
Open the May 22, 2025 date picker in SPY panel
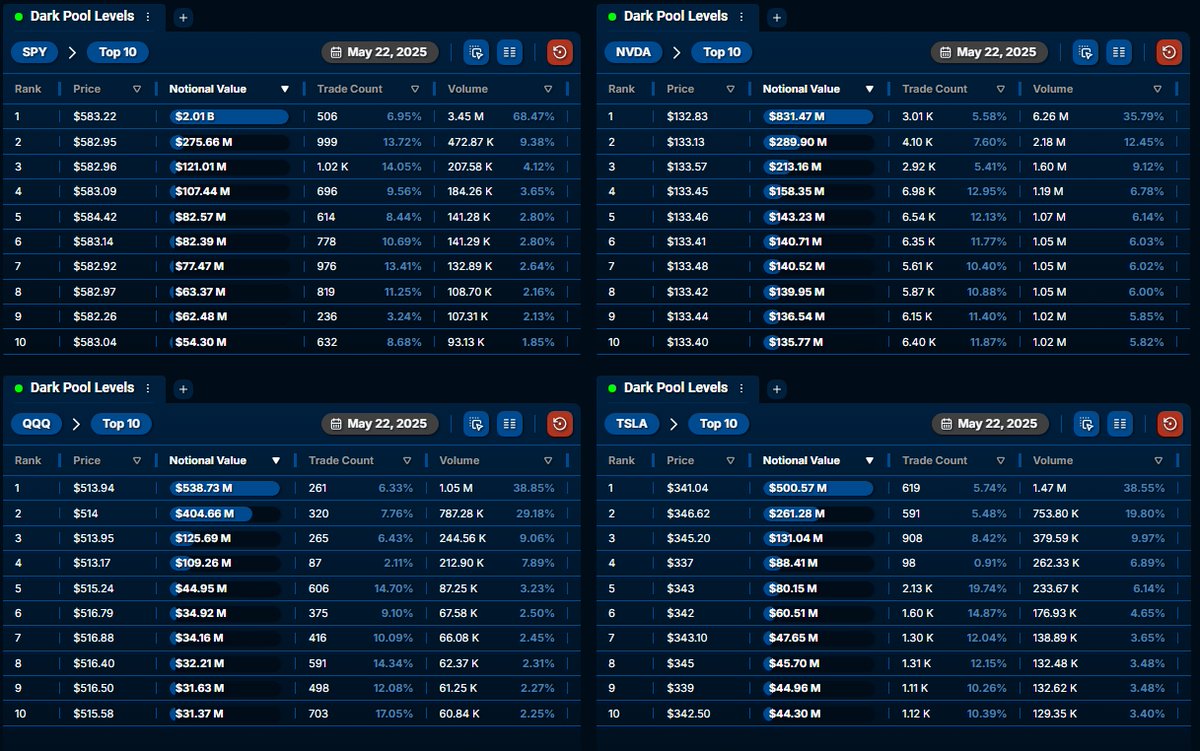[x=380, y=52]
